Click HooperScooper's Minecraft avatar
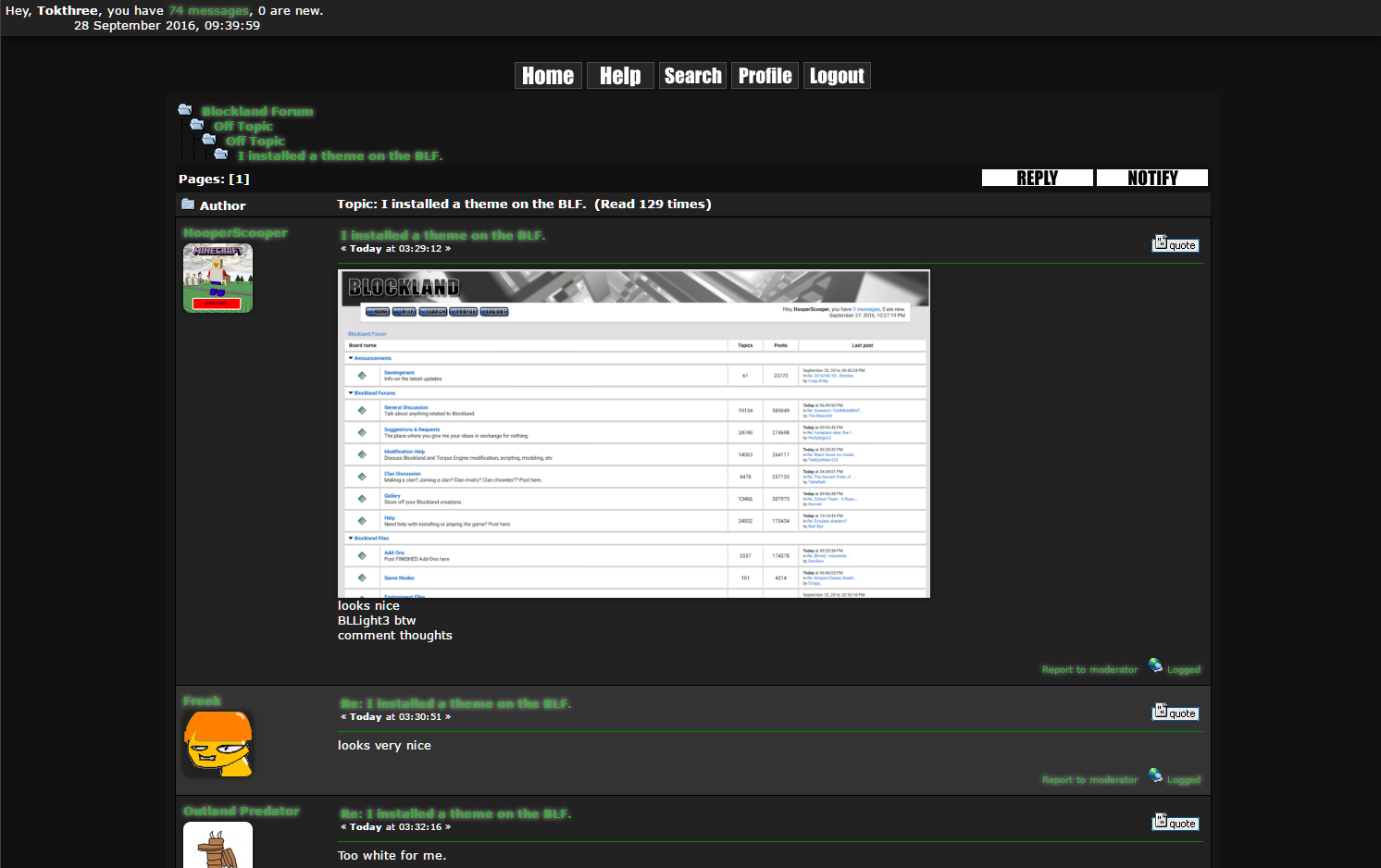This screenshot has height=868, width=1381. [218, 279]
